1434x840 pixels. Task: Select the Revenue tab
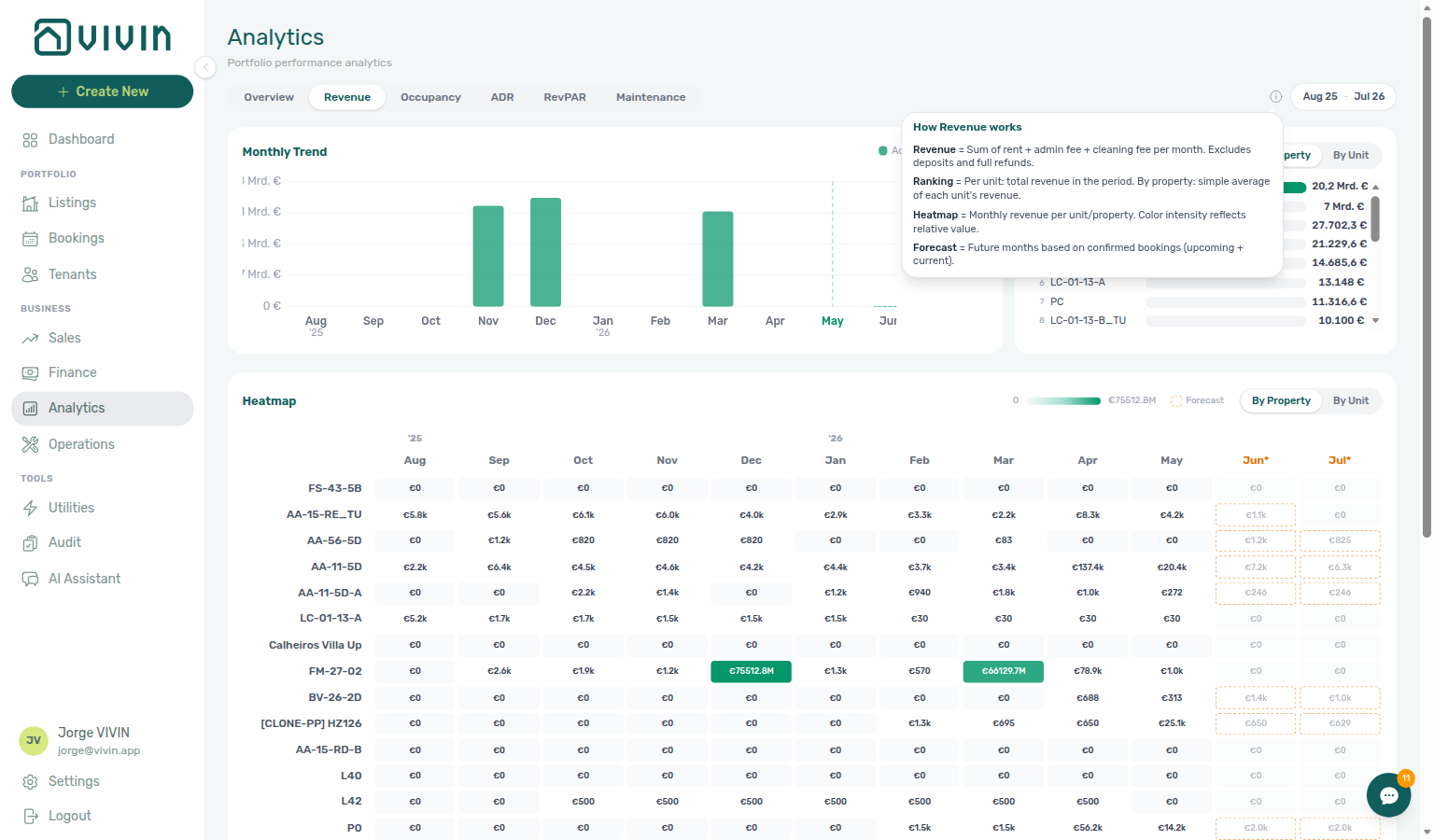click(347, 97)
